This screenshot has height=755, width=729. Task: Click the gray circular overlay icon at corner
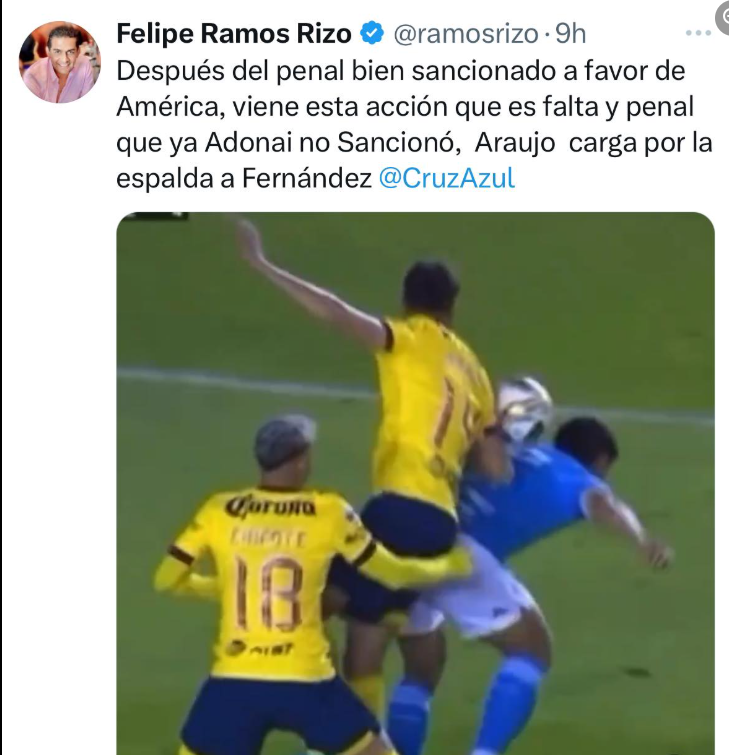[723, 18]
